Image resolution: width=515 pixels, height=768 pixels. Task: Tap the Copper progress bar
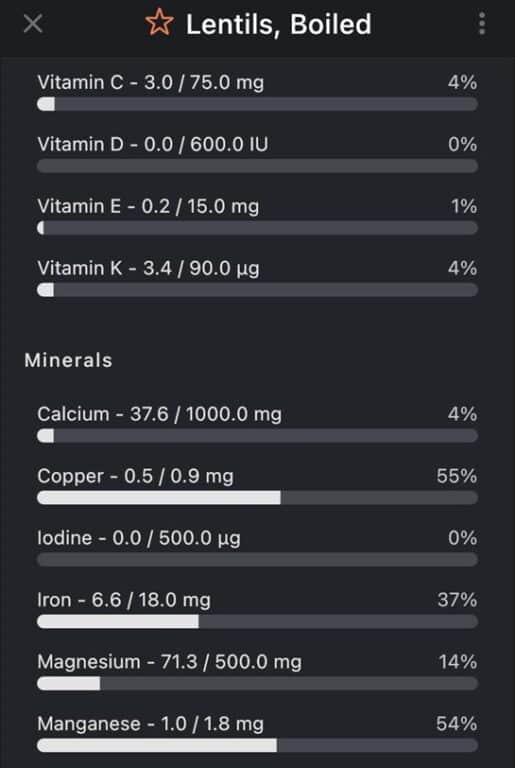click(257, 498)
